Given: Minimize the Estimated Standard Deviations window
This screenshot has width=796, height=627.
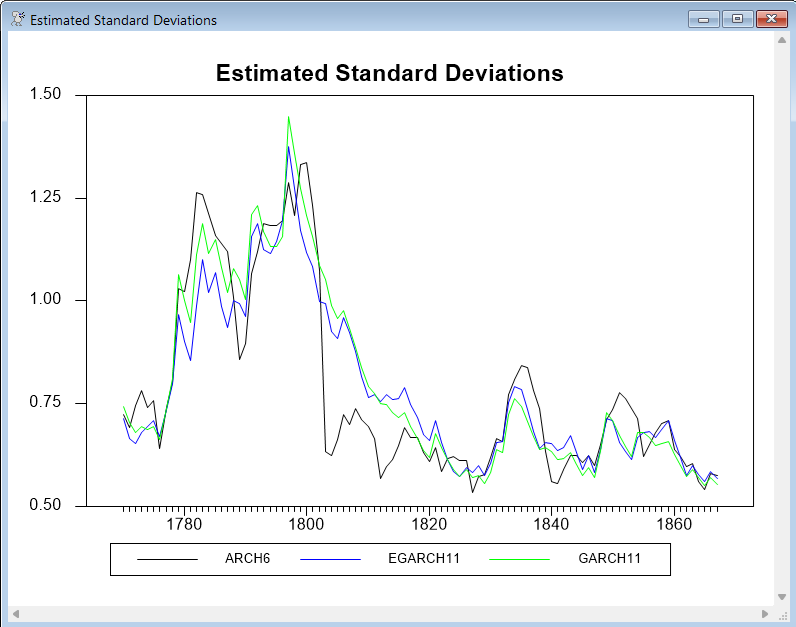Looking at the screenshot, I should click(x=703, y=19).
